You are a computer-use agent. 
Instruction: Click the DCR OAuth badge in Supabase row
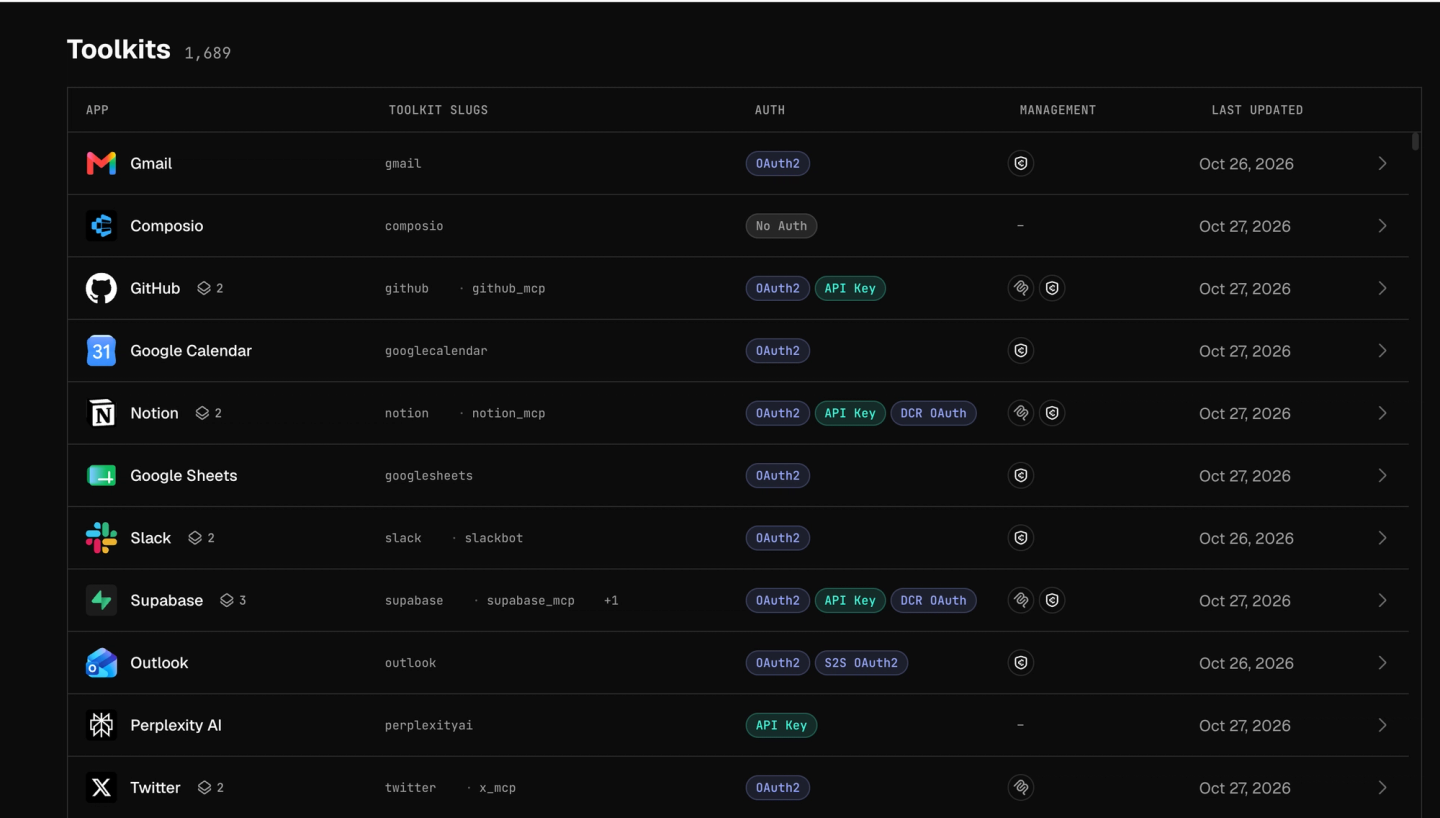tap(933, 600)
